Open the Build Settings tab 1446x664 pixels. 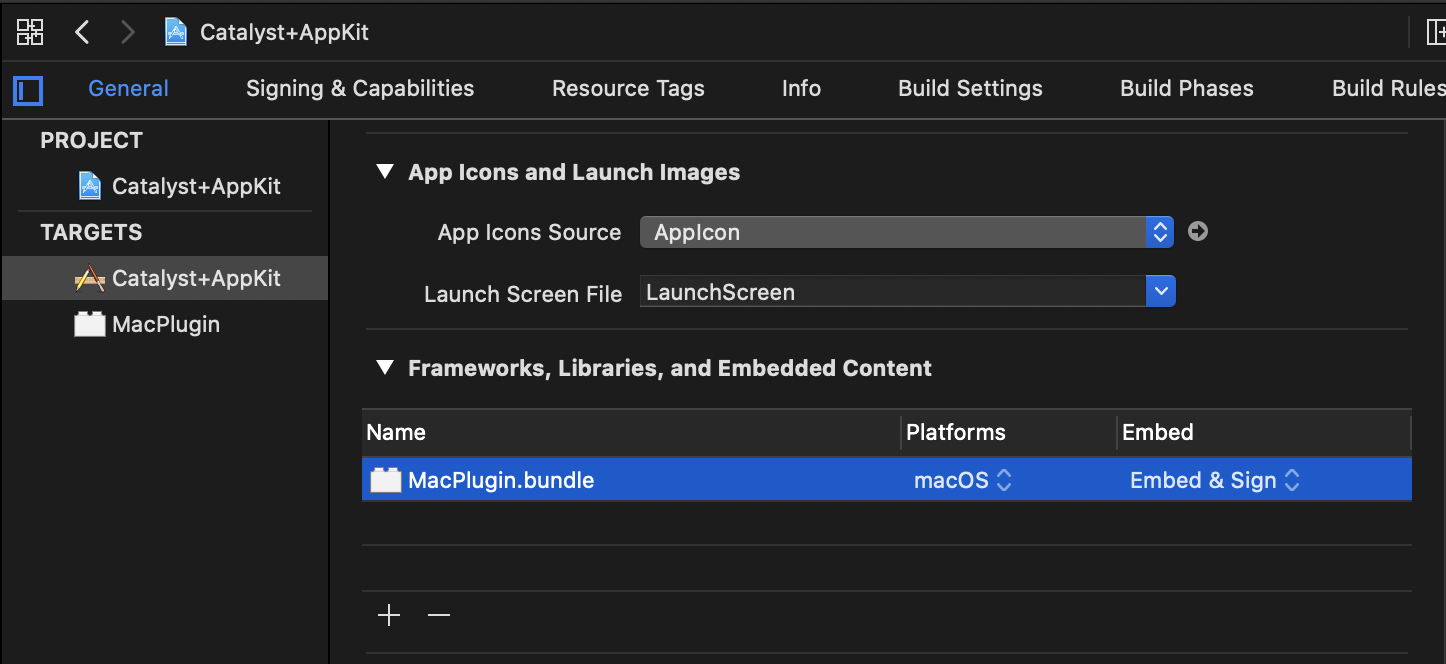point(970,88)
